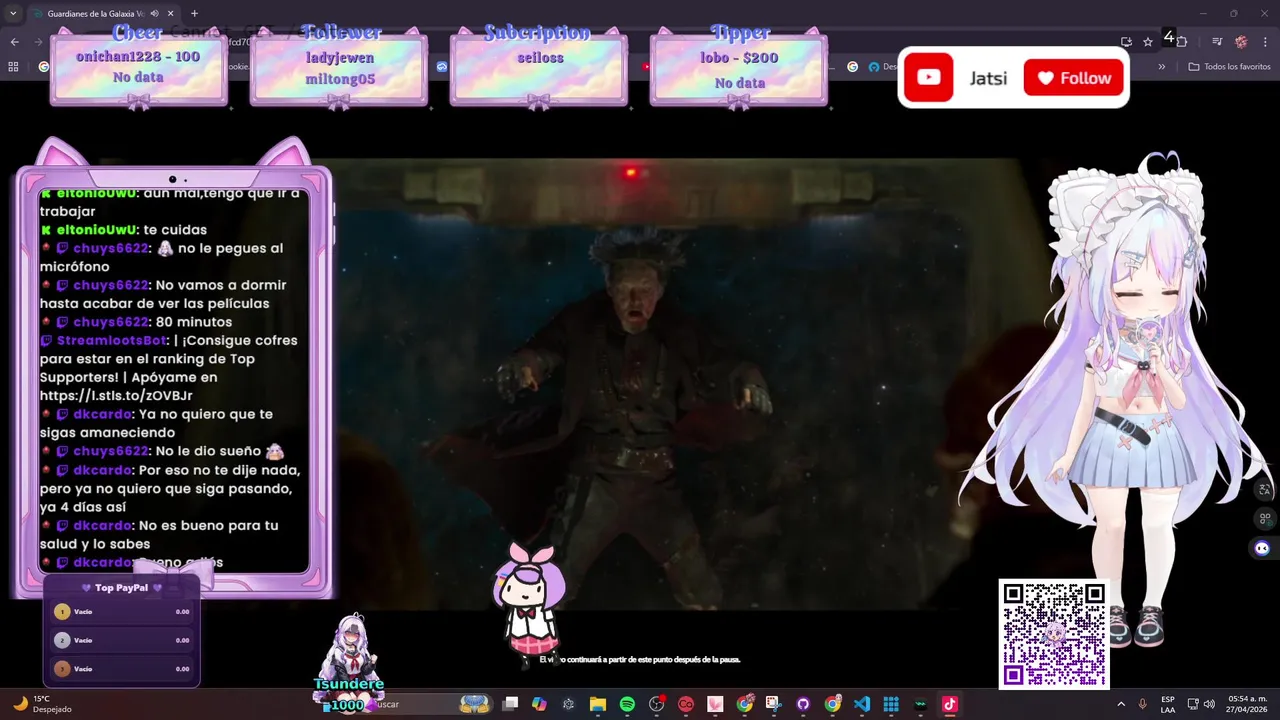Open GitHub Desktop from the taskbar
1280x720 pixels.
pyautogui.click(x=803, y=704)
